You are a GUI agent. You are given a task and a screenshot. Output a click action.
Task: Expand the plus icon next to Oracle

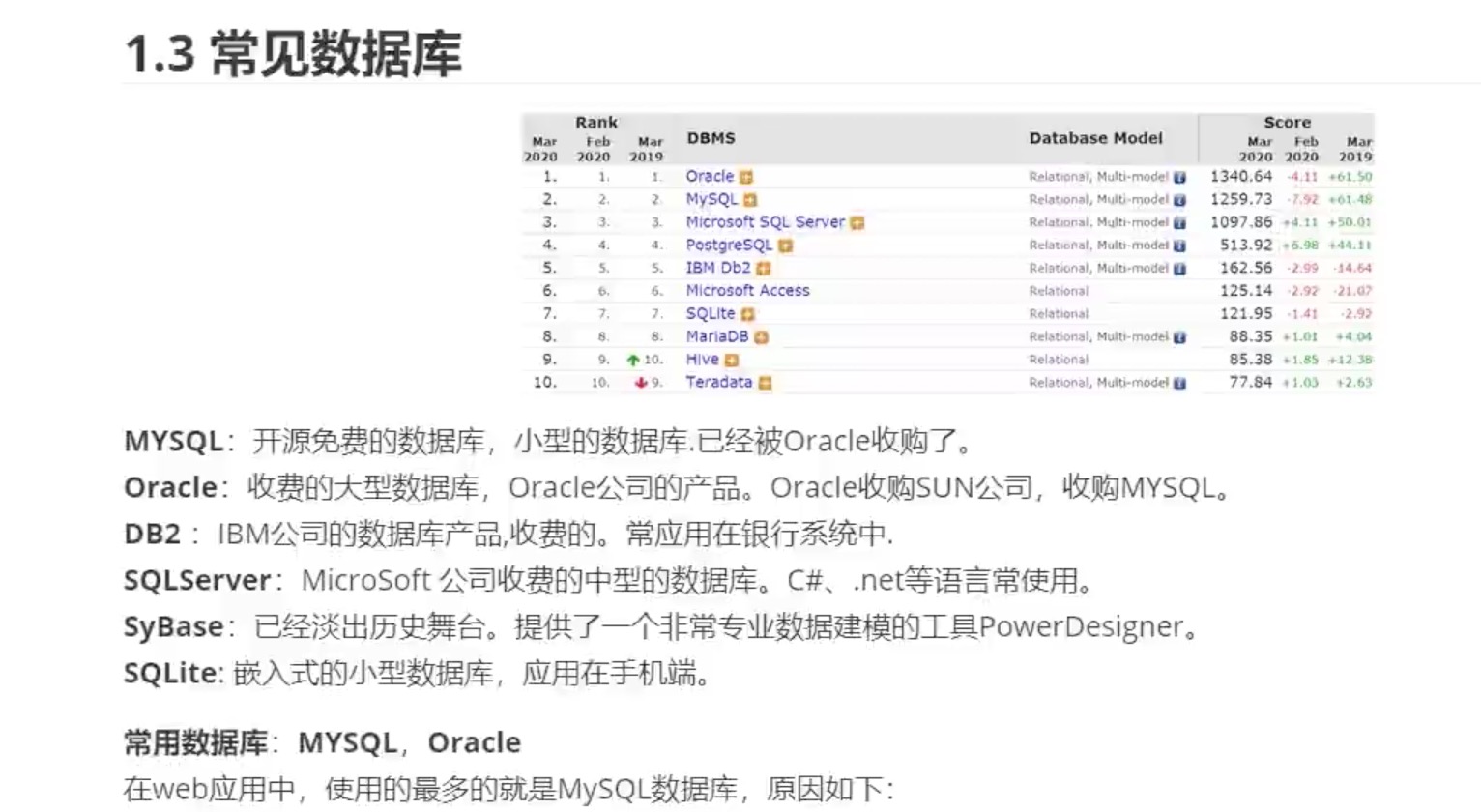pos(747,176)
